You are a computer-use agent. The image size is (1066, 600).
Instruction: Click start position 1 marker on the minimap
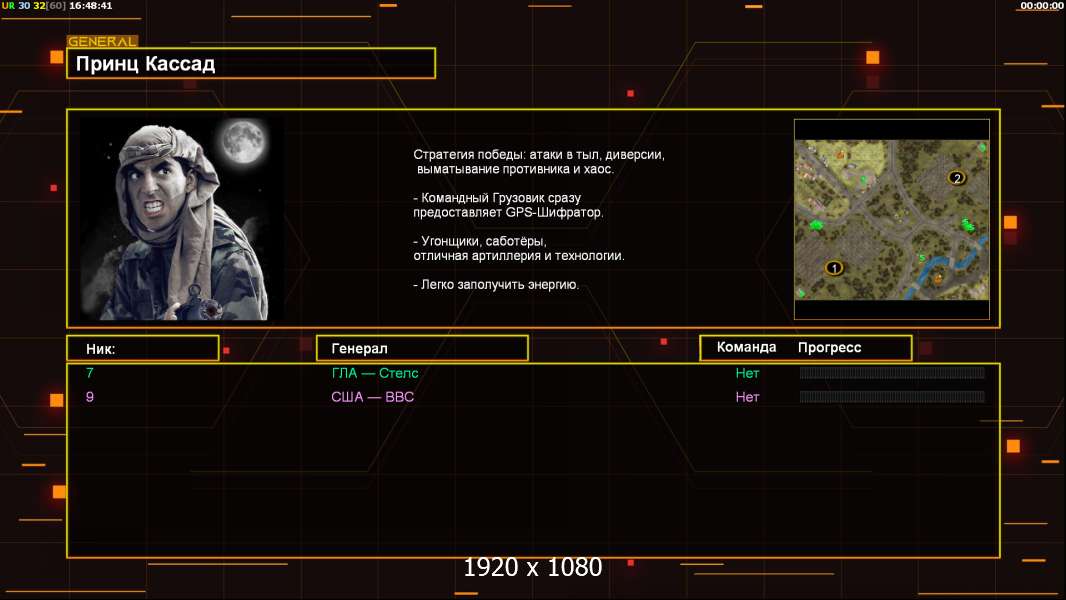click(x=834, y=268)
